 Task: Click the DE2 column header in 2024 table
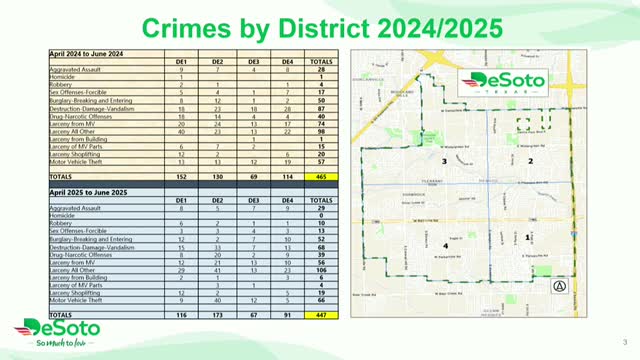pyautogui.click(x=218, y=62)
